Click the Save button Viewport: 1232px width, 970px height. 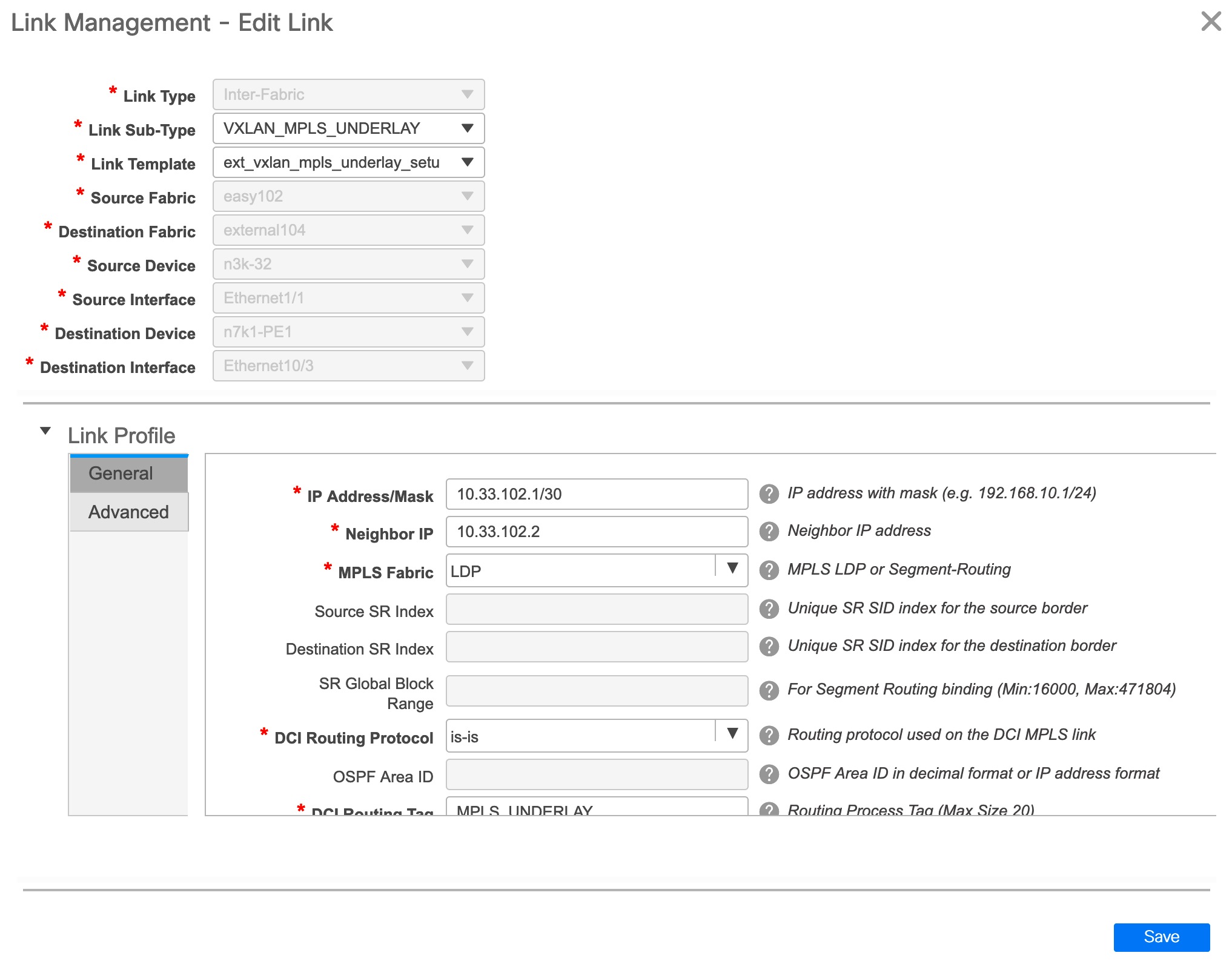[1161, 937]
